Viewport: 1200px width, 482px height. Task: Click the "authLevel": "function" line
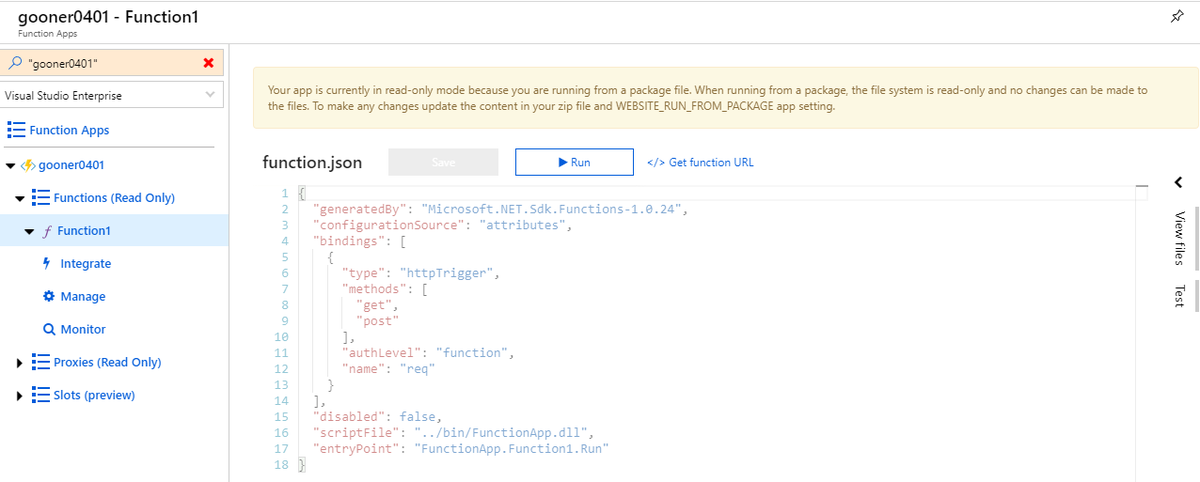[427, 352]
